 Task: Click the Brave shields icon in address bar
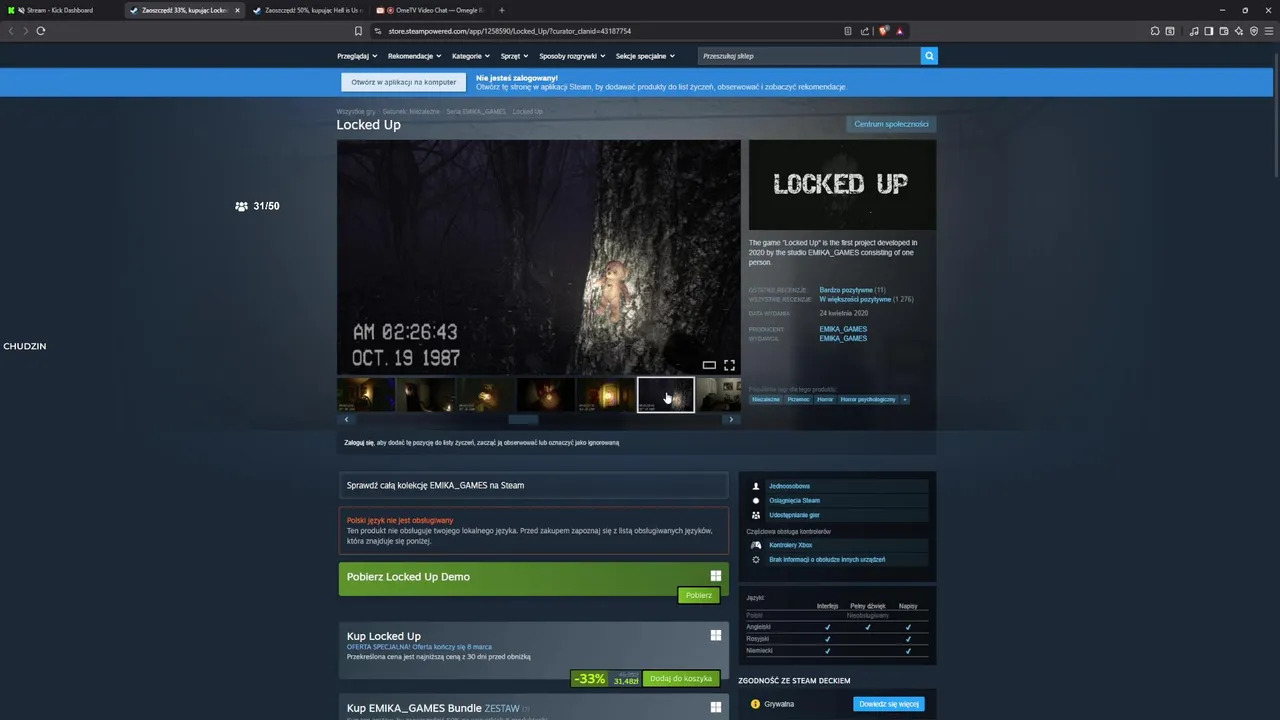point(884,31)
